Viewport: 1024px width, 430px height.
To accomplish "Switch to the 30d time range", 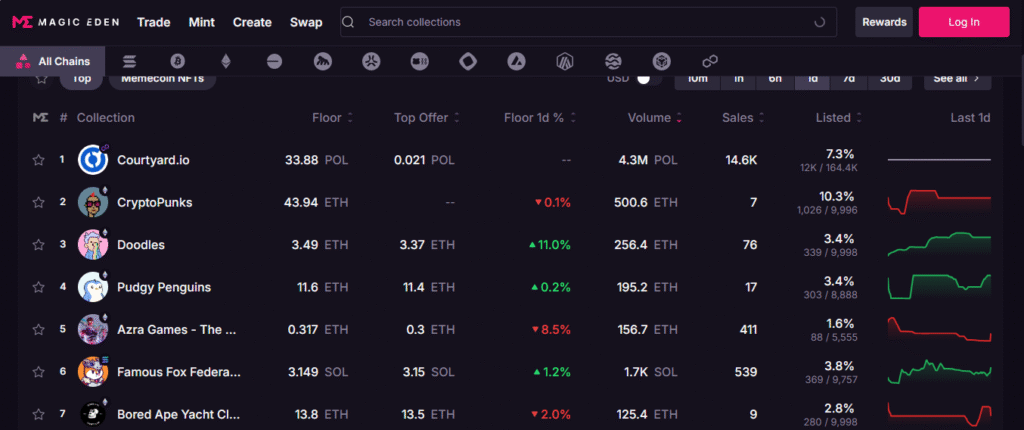I will 889,79.
